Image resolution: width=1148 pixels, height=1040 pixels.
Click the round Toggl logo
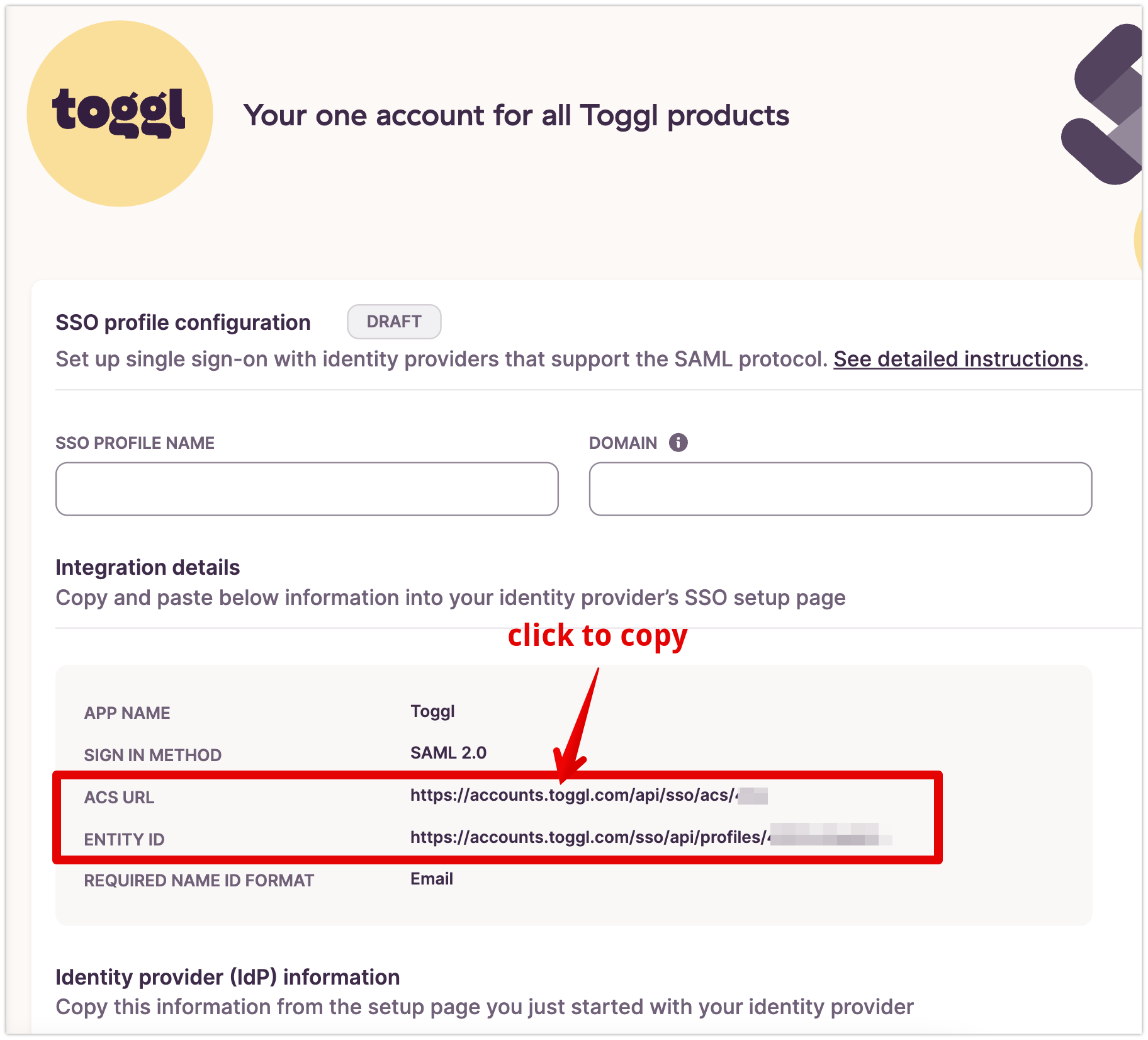click(120, 114)
